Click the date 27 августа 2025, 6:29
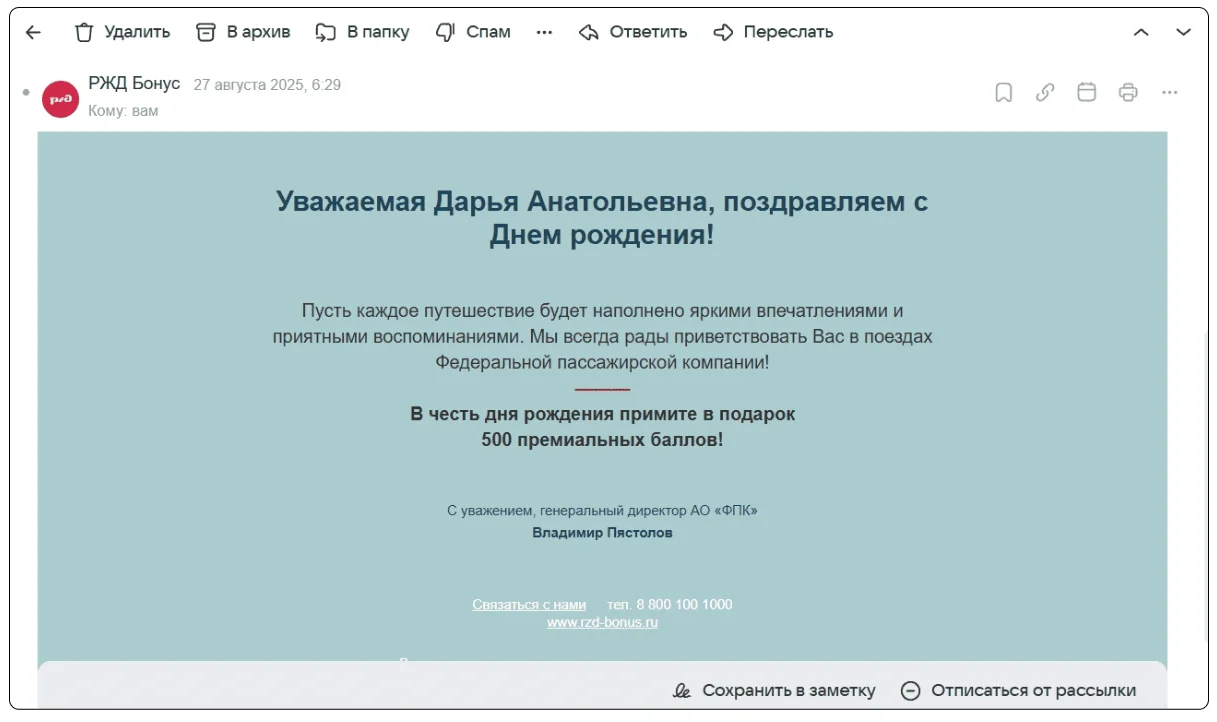The width and height of the screenshot is (1217, 722). click(267, 85)
